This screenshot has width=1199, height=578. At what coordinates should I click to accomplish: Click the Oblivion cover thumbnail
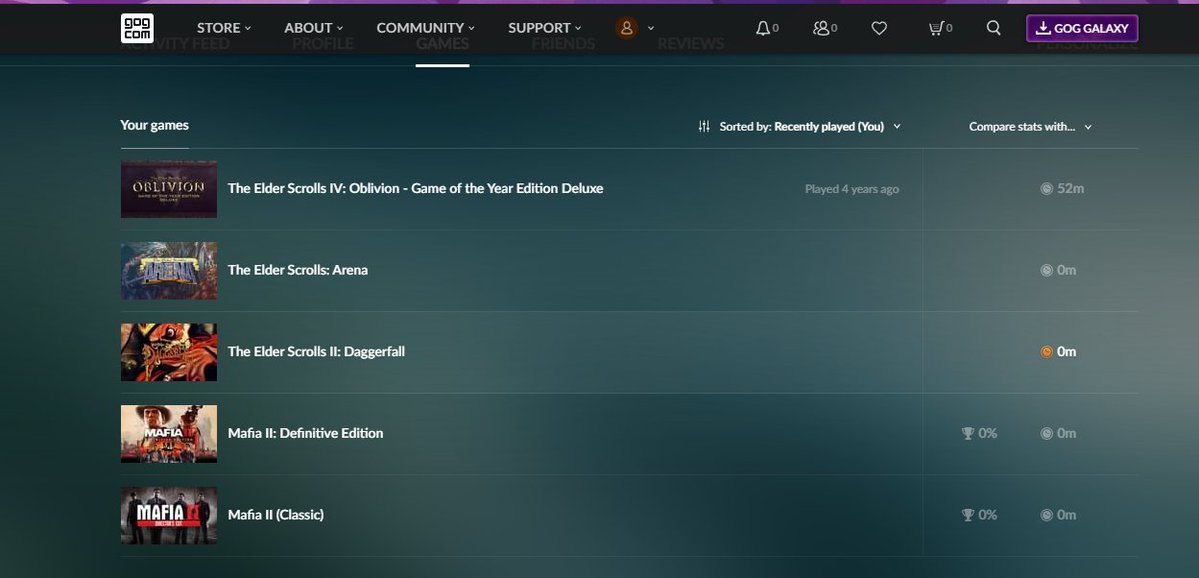[x=169, y=189]
